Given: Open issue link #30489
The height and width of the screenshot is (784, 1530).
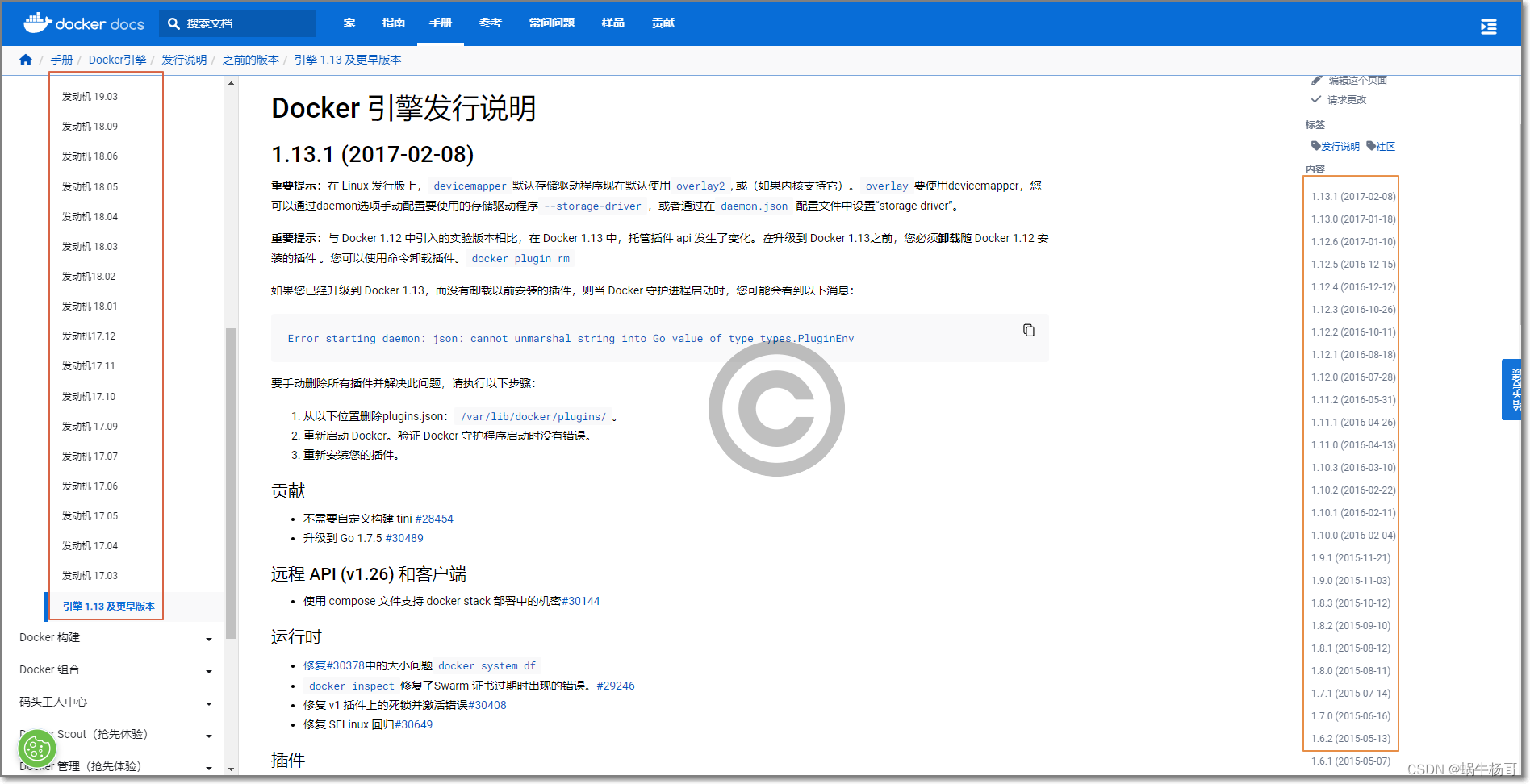Looking at the screenshot, I should [404, 538].
